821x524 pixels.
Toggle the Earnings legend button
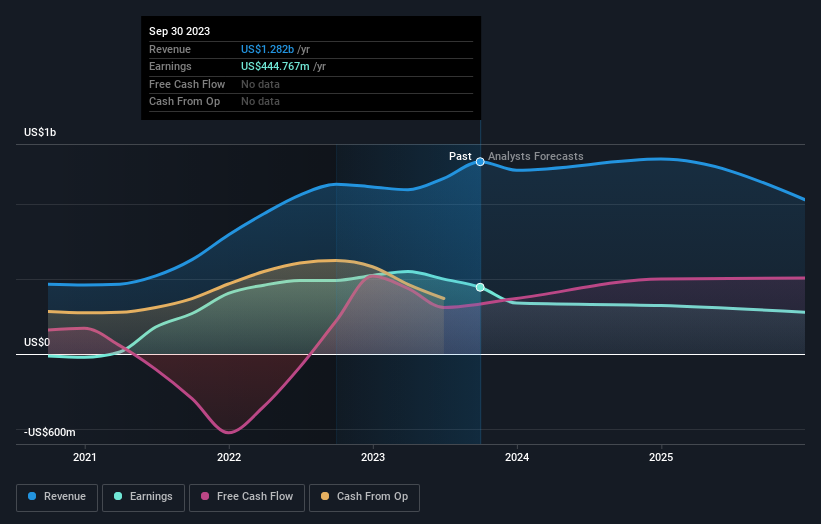click(x=143, y=497)
